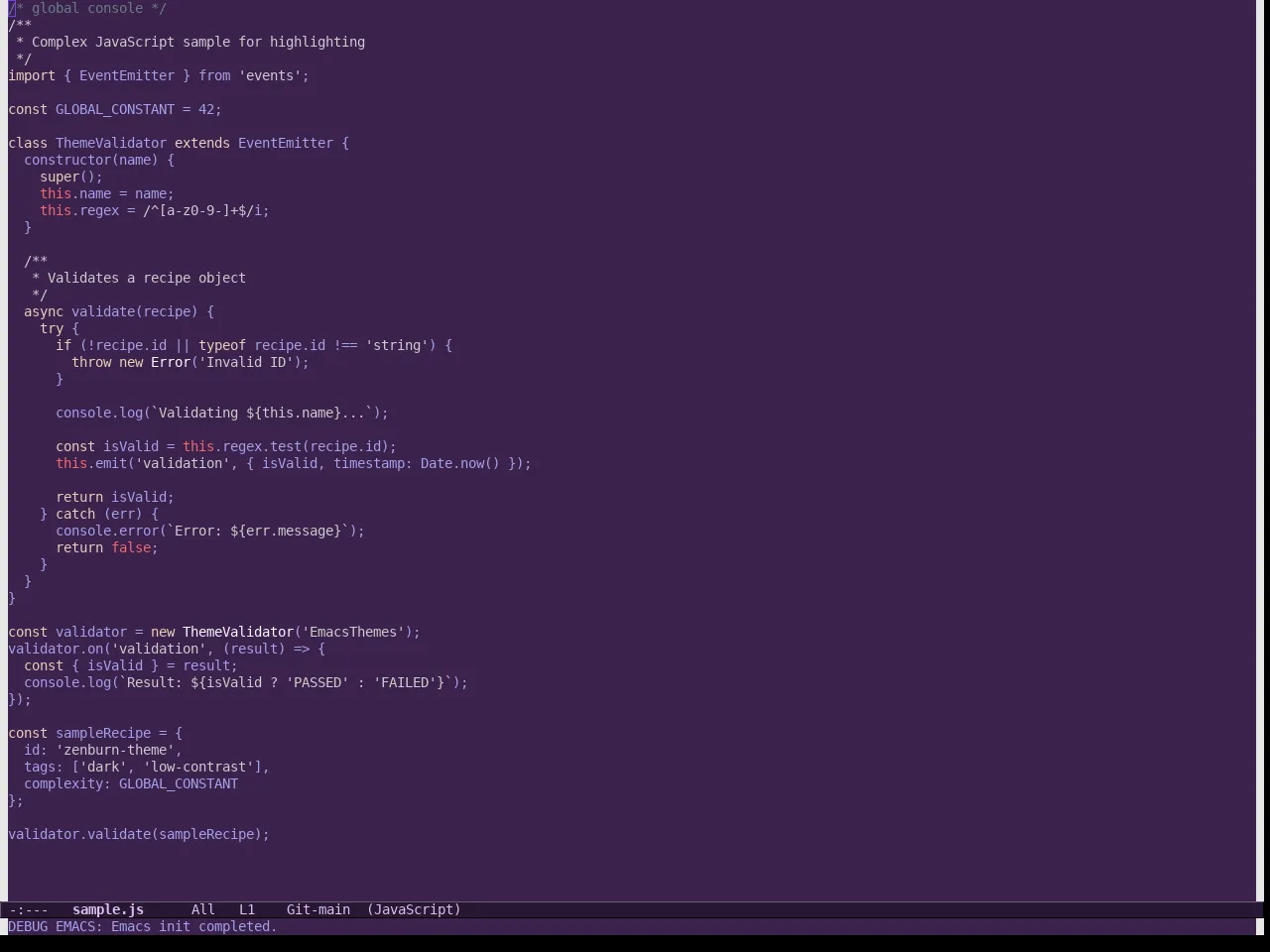The image size is (1270, 952).
Task: Click the 'try' keyword
Action: click(x=52, y=328)
